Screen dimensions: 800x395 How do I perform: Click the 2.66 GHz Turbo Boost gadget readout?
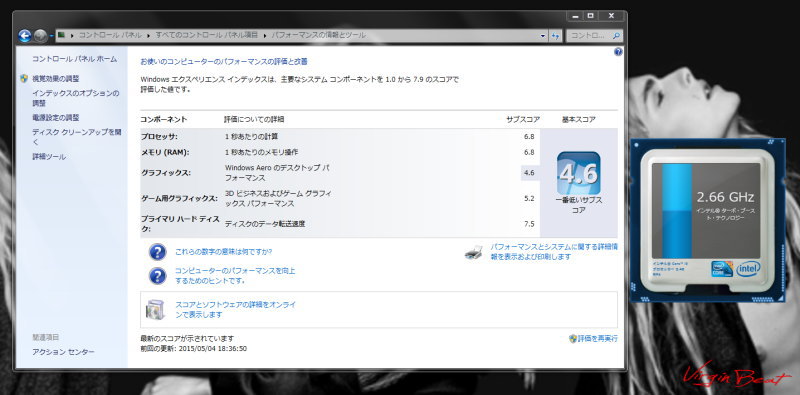(x=725, y=197)
